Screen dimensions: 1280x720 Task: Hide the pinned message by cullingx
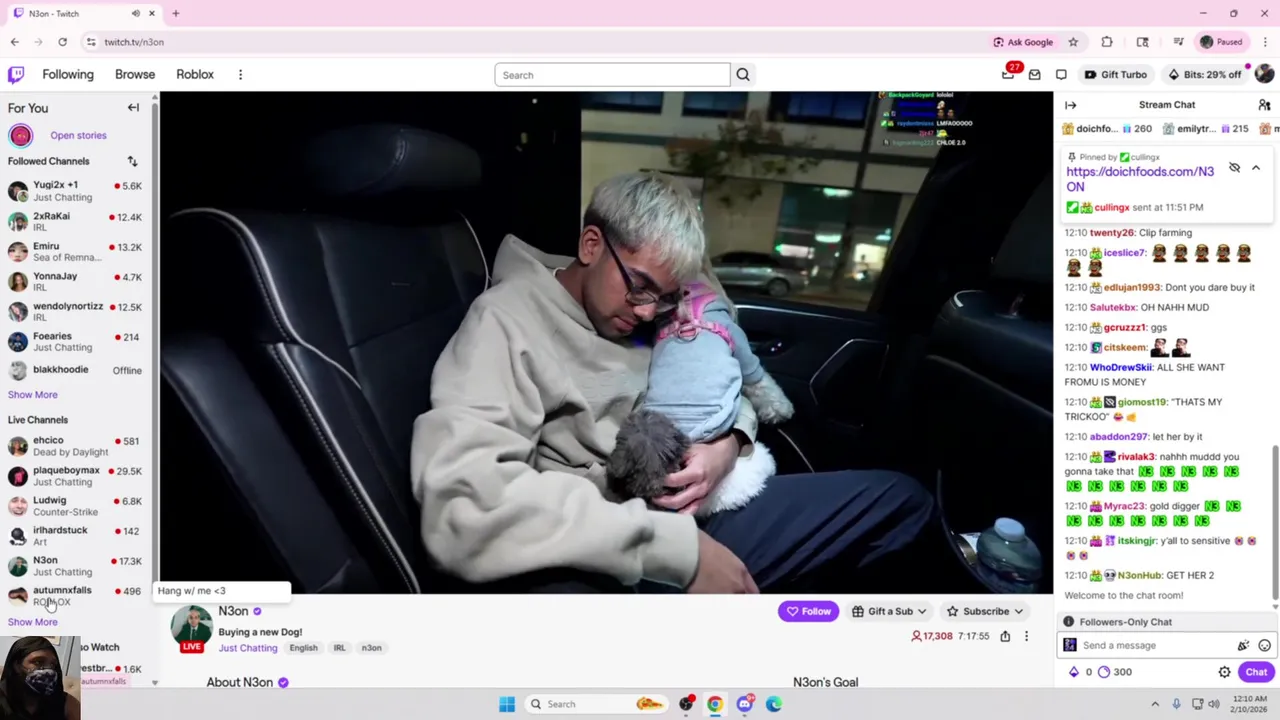pyautogui.click(x=1234, y=168)
